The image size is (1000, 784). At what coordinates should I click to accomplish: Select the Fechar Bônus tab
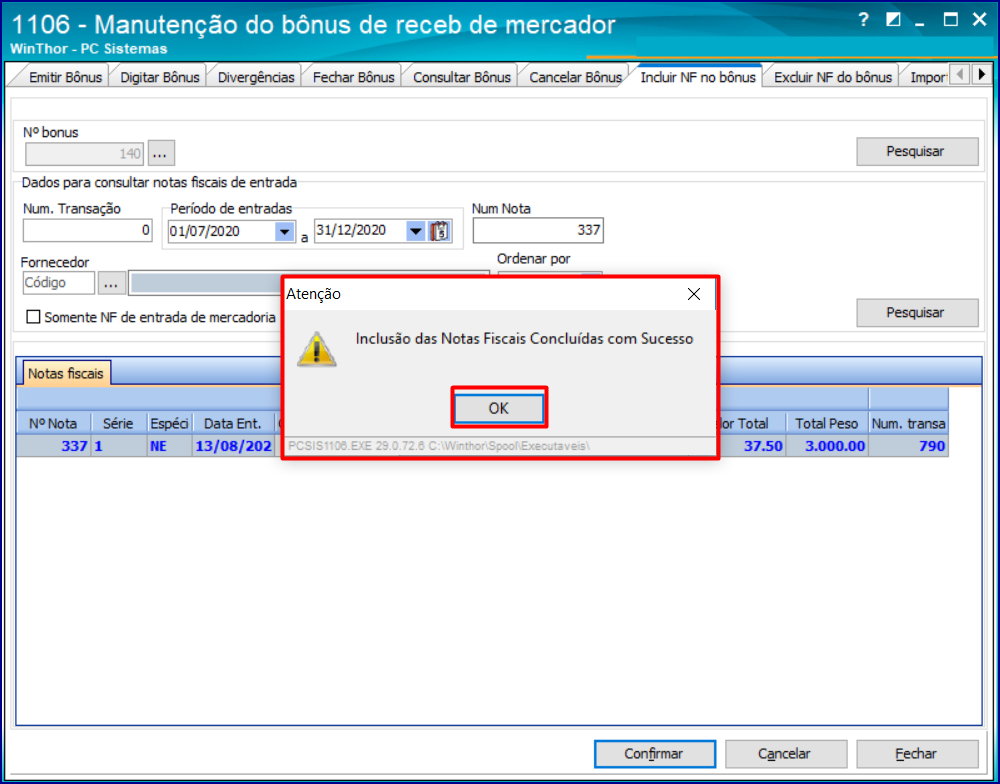pos(353,77)
